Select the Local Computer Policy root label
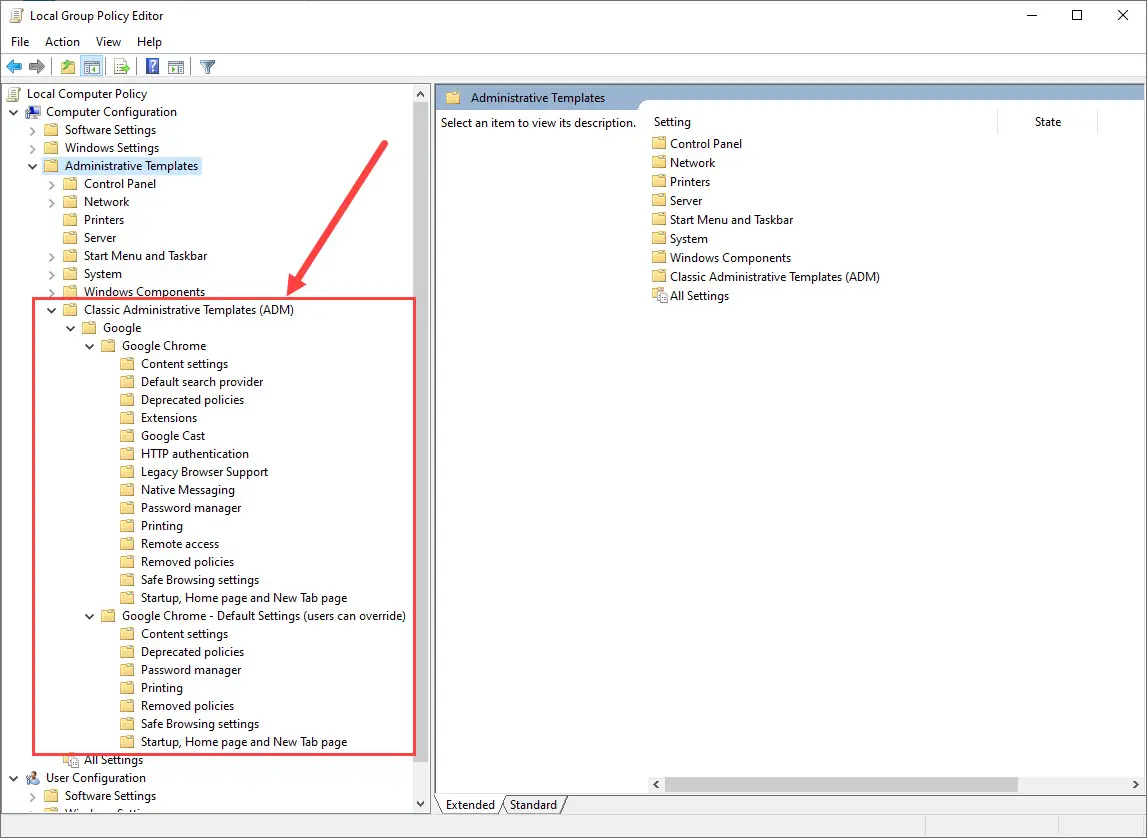Screen dimensions: 1147x838 point(87,94)
